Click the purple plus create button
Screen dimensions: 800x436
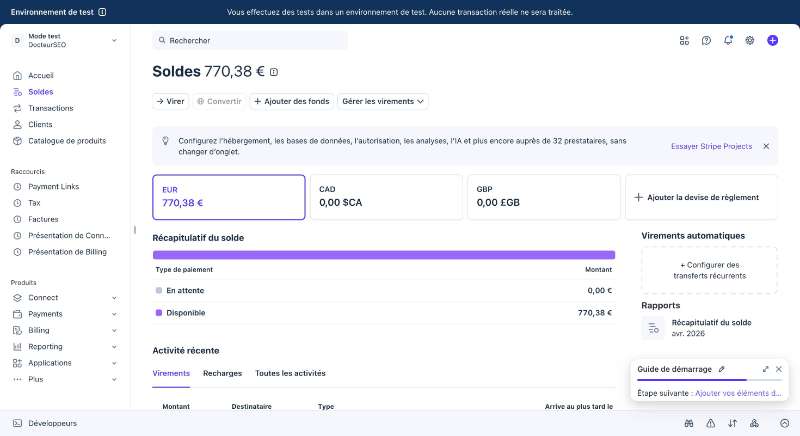point(772,40)
